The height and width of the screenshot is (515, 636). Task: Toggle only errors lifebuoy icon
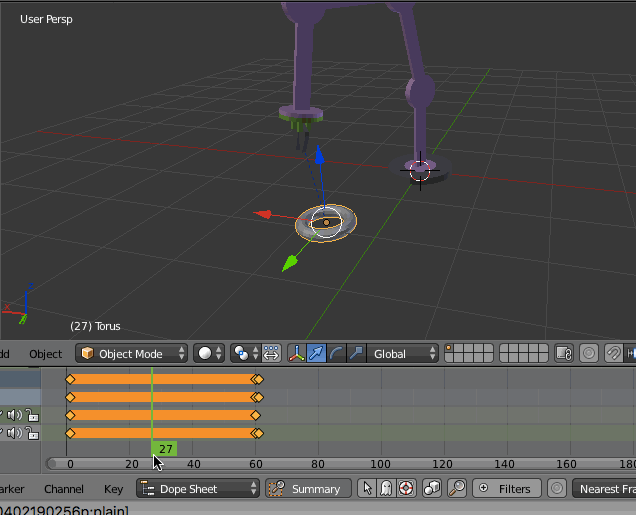pyautogui.click(x=406, y=488)
